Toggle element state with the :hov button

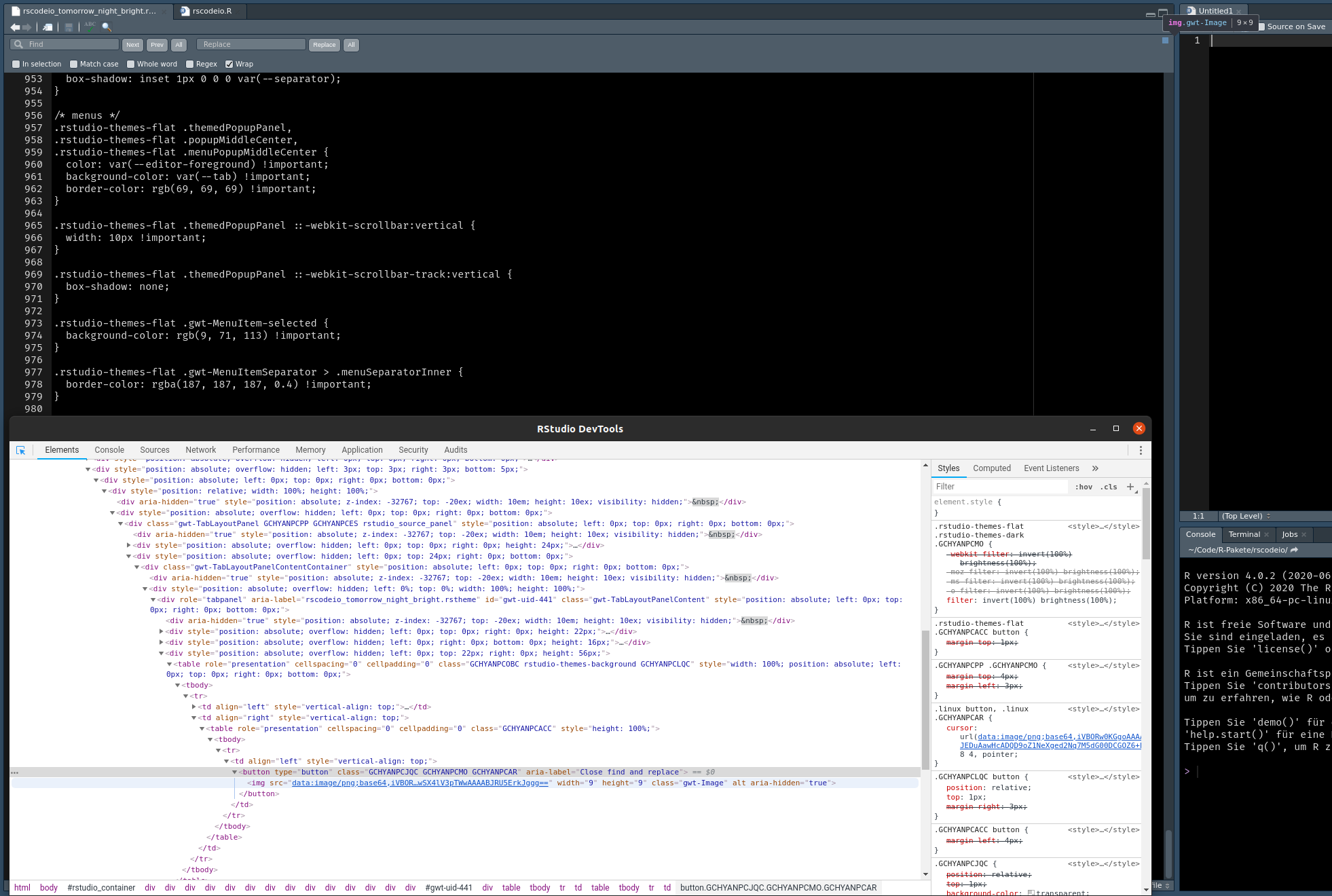click(1084, 487)
